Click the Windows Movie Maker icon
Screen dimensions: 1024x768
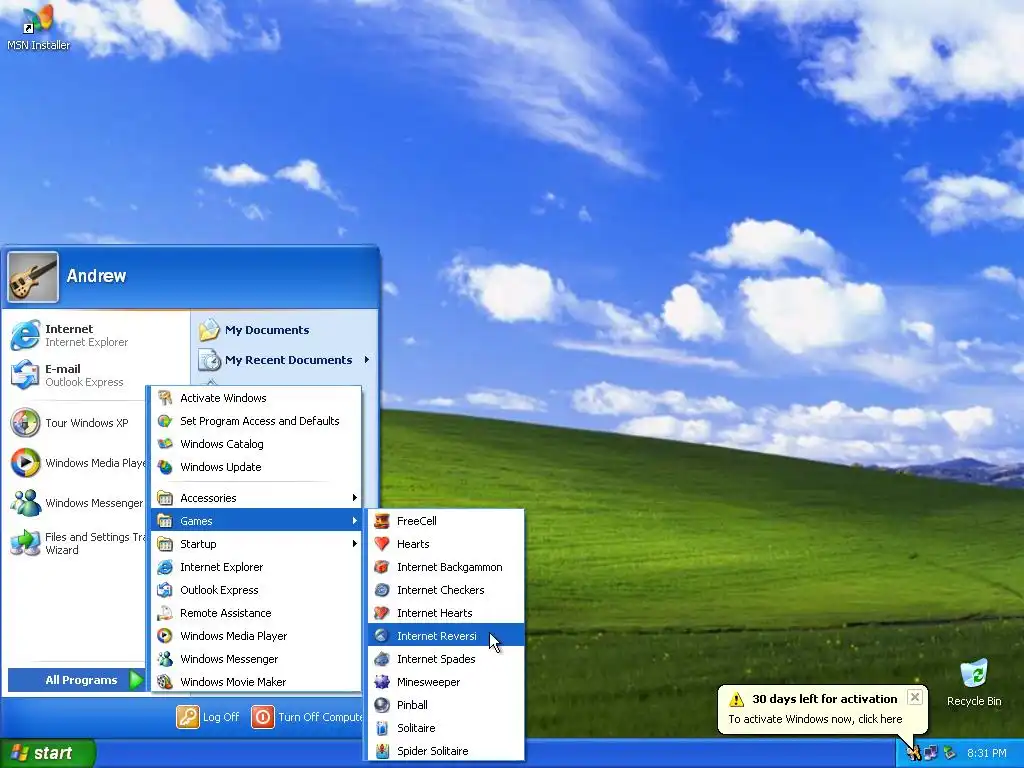pyautogui.click(x=165, y=682)
